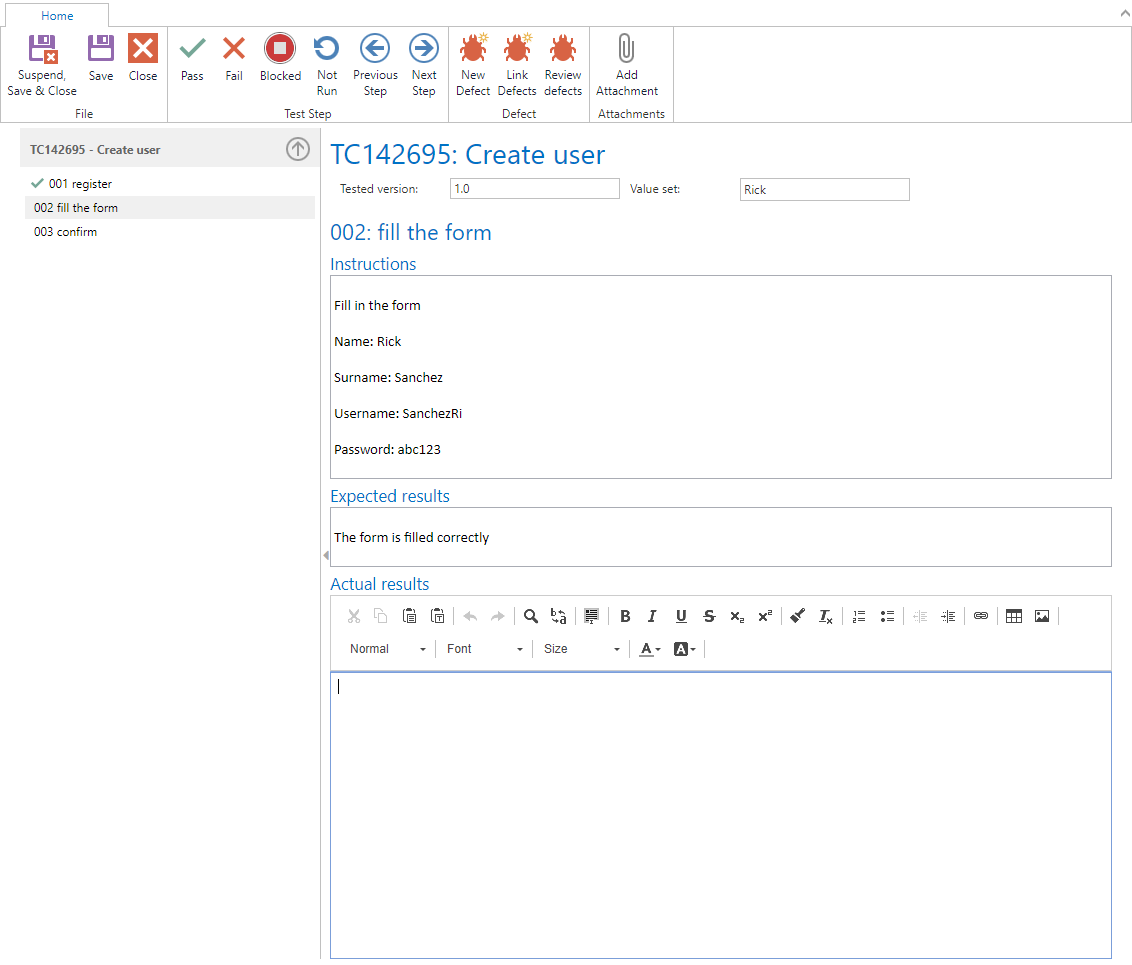This screenshot has width=1132, height=965.
Task: Click the Tested version input field
Action: point(534,189)
